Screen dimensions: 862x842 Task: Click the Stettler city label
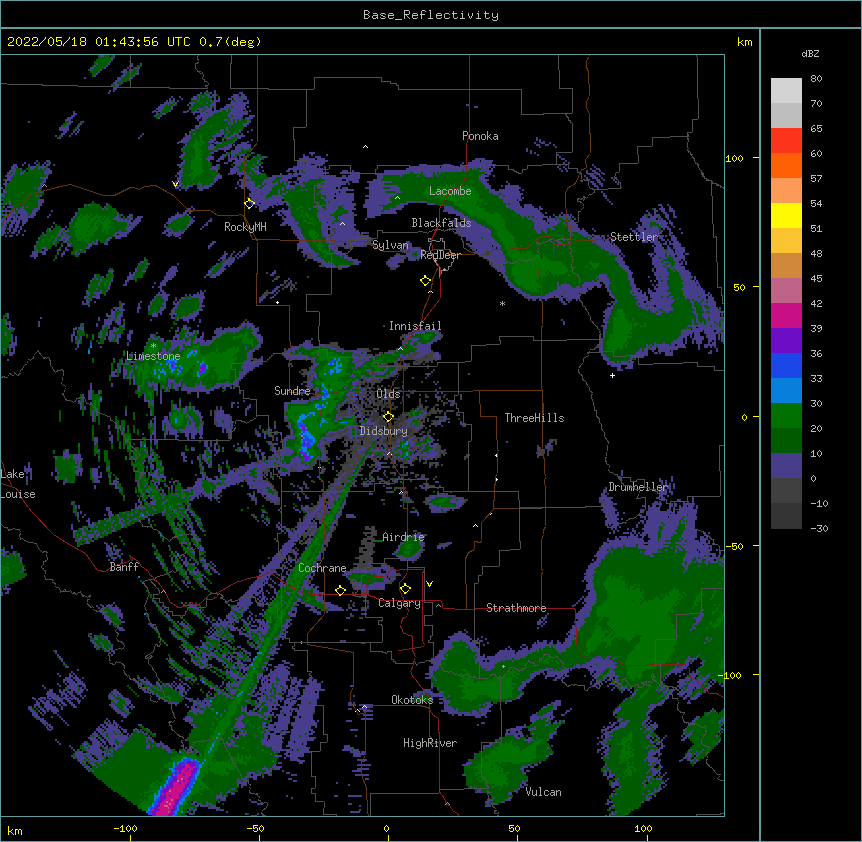[x=634, y=237]
